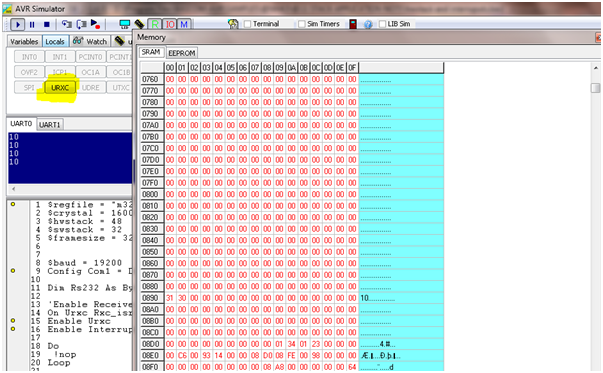Screen dimensions: 603x373
Task: Start the simulation with the Run button
Action: click(18, 25)
